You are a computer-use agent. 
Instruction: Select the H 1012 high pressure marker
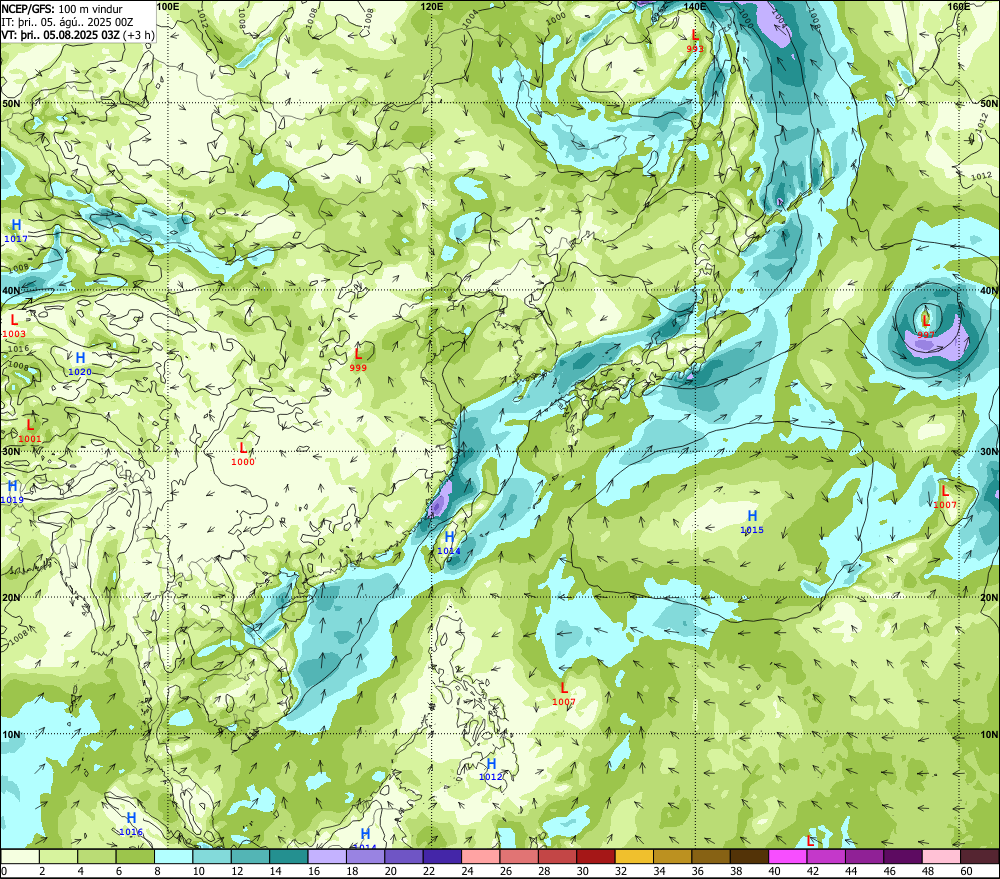click(x=490, y=769)
